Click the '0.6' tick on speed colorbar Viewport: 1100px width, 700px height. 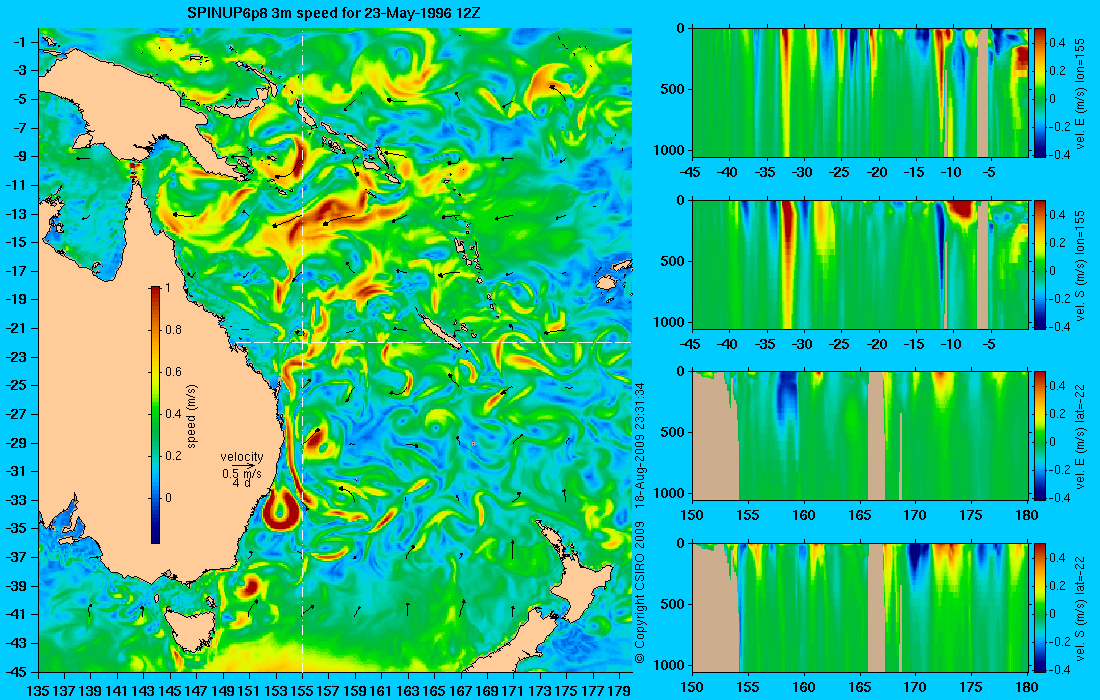173,372
